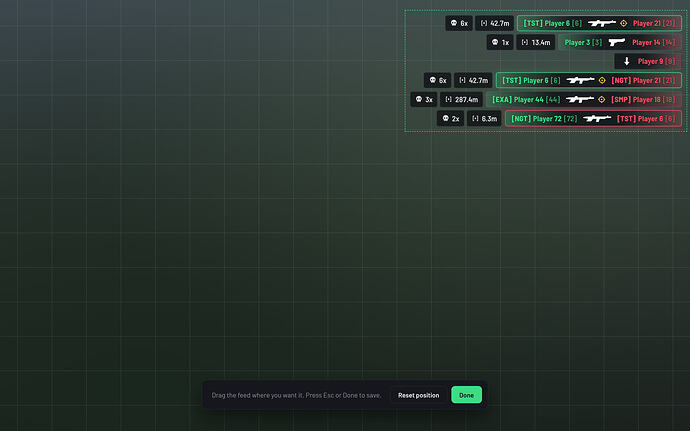Click the rifle icon after [NGT] Player 72
The width and height of the screenshot is (690, 431).
597,118
